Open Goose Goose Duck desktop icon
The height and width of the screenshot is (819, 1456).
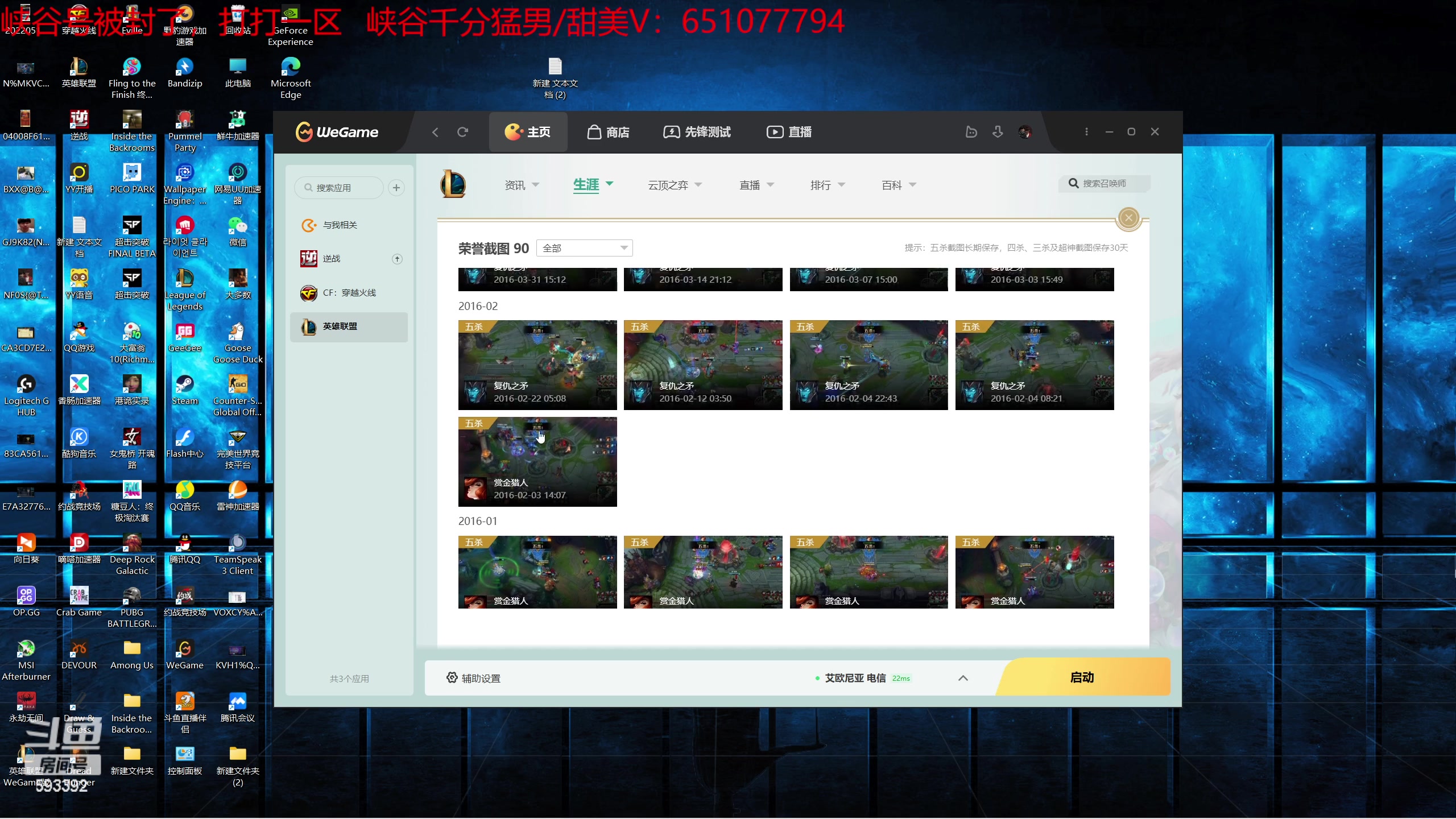[x=238, y=343]
